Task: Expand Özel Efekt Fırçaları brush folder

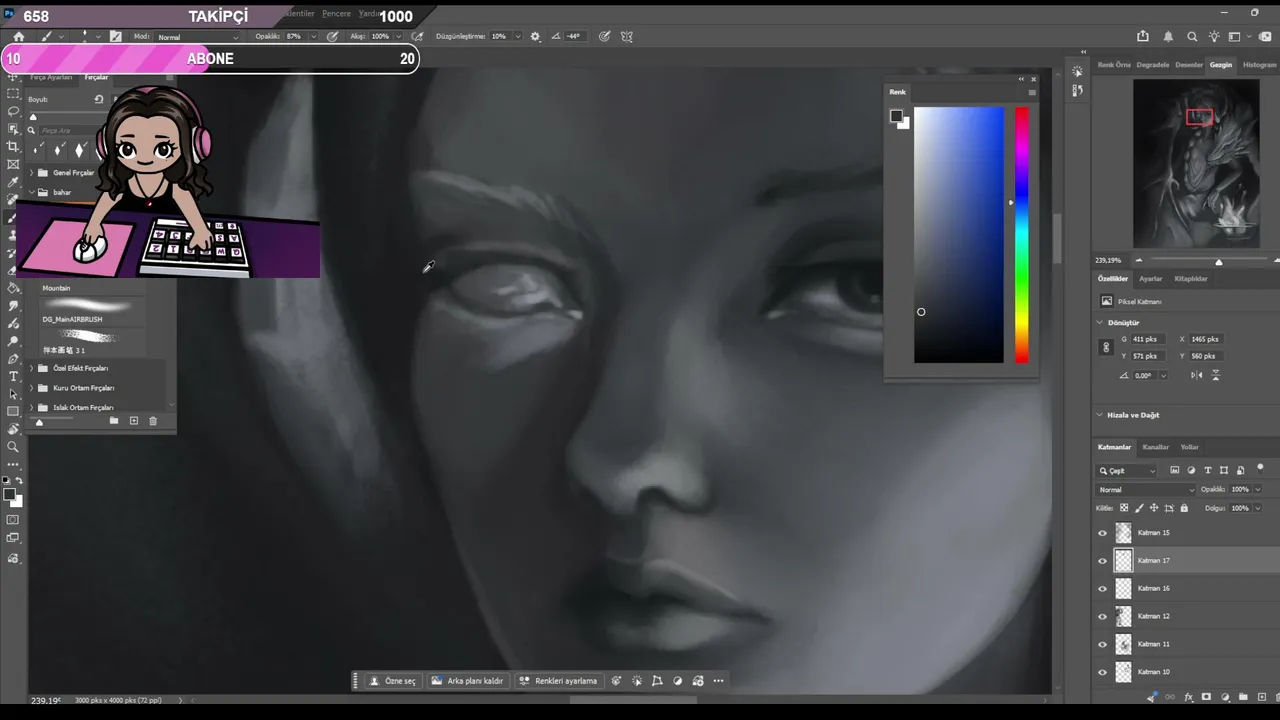Action: pyautogui.click(x=32, y=368)
